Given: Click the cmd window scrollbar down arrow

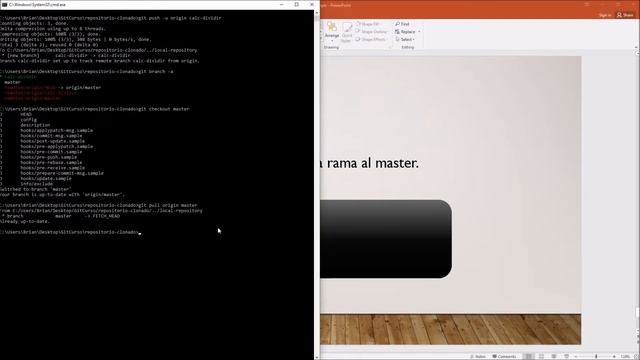Looking at the screenshot, I should point(317,357).
